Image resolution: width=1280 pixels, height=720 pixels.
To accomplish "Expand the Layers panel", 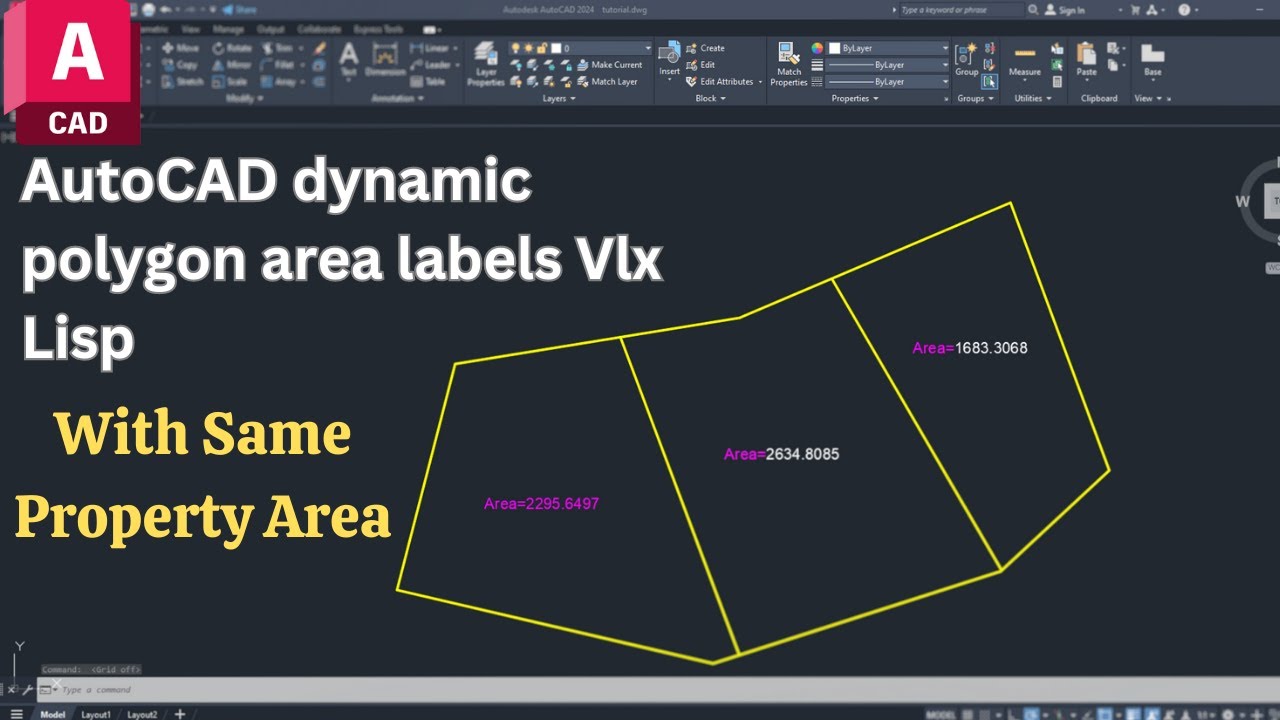I will click(558, 98).
